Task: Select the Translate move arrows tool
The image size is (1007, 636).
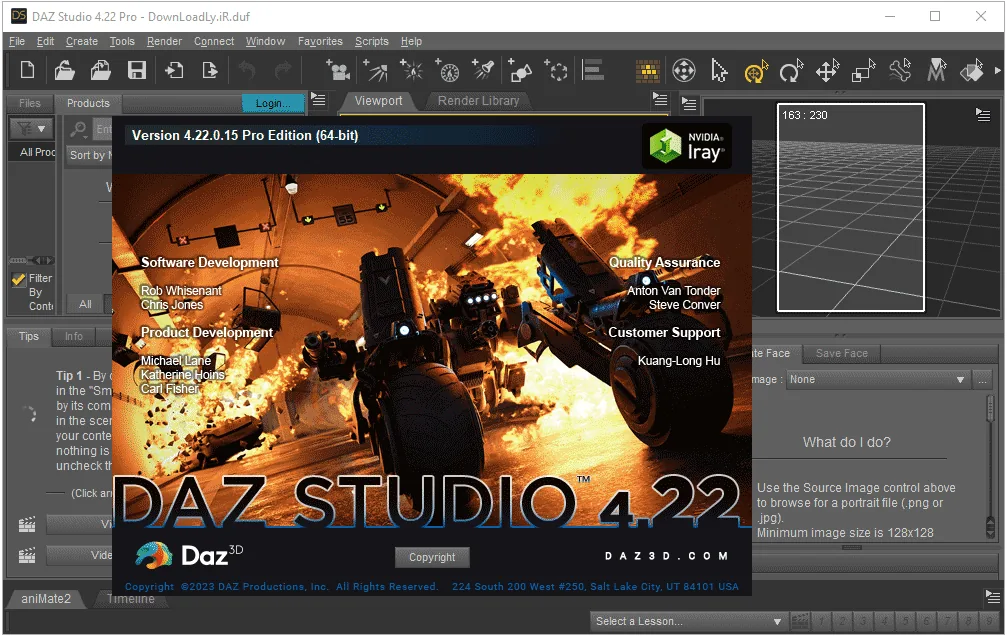Action: [827, 71]
